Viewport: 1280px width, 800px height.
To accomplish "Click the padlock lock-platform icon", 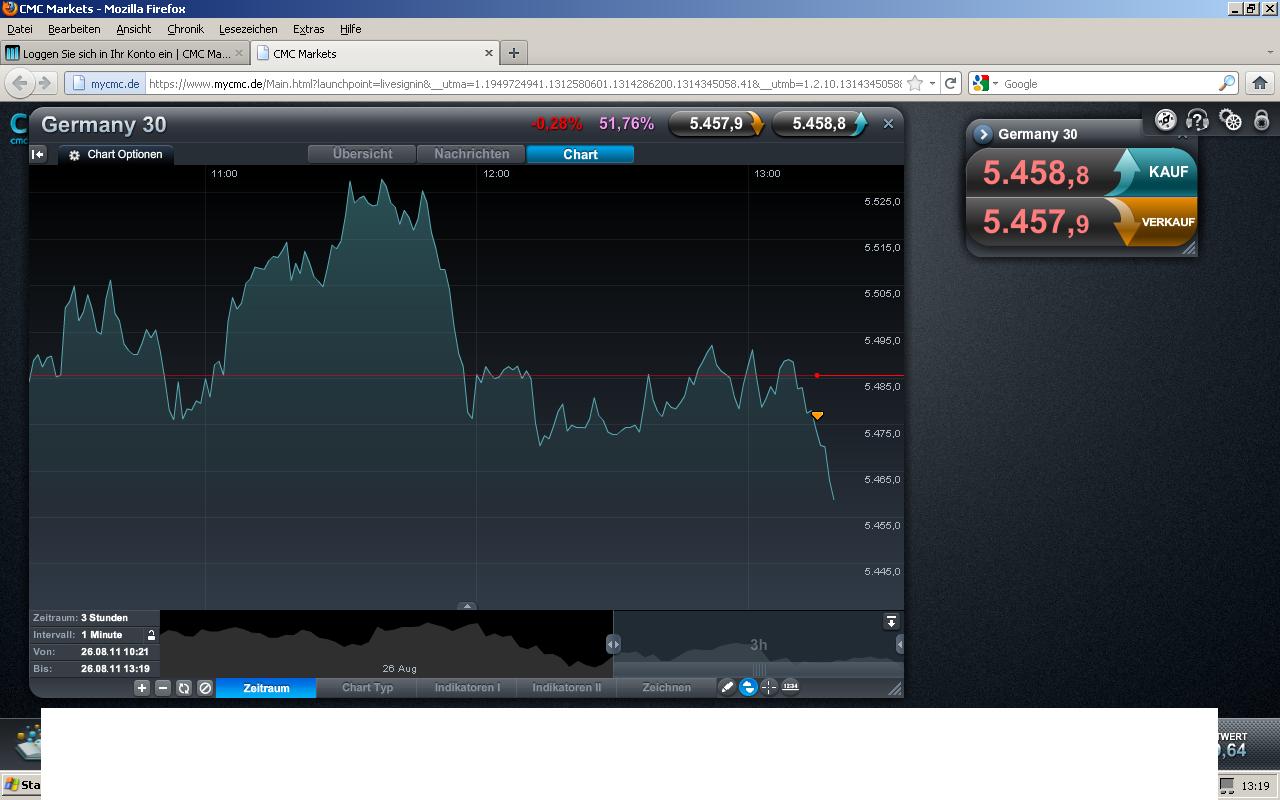I will 1262,120.
